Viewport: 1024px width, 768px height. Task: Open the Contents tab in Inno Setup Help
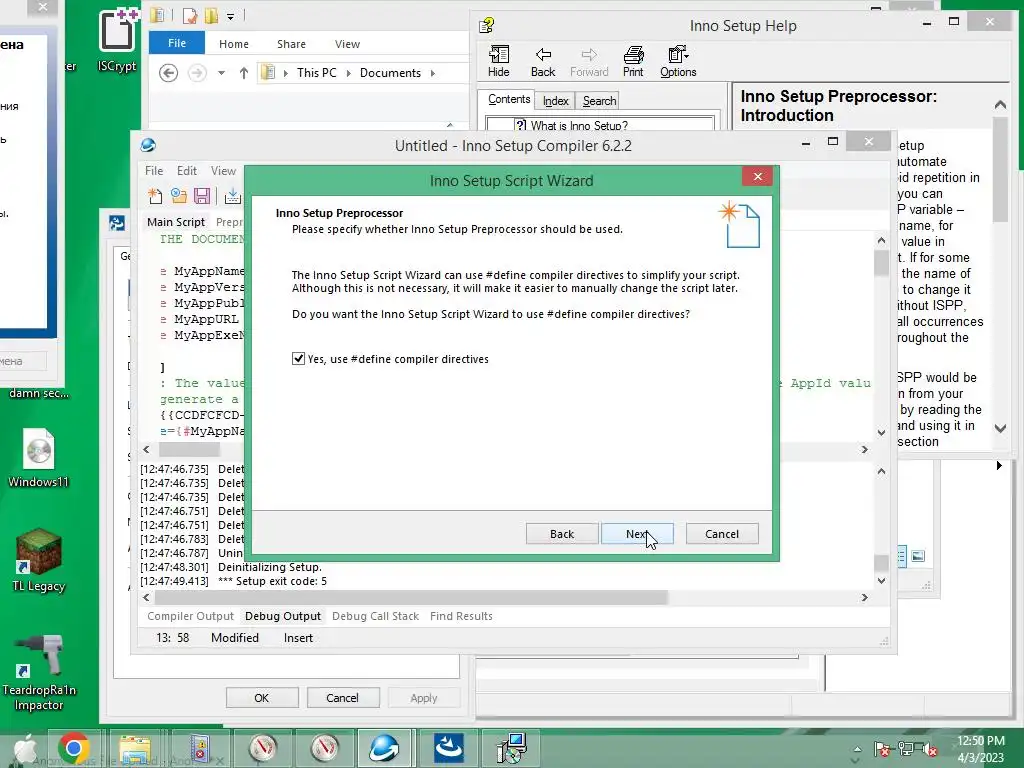pos(509,99)
